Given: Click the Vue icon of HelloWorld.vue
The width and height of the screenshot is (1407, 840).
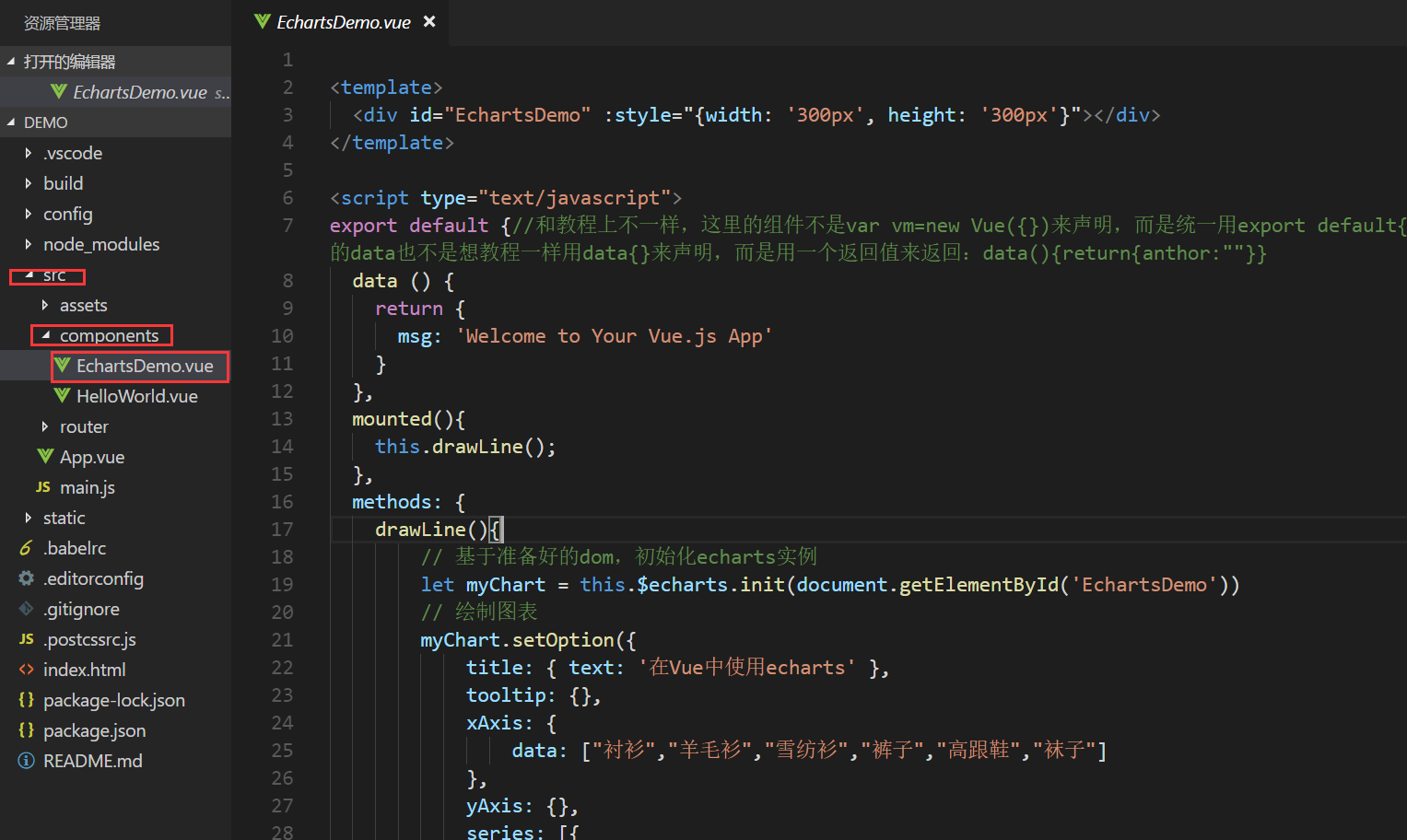Looking at the screenshot, I should click(x=63, y=396).
